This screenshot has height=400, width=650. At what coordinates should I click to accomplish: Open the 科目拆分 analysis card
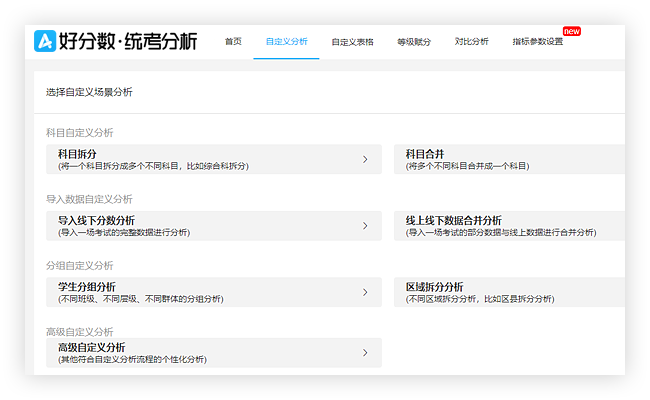tap(200, 159)
